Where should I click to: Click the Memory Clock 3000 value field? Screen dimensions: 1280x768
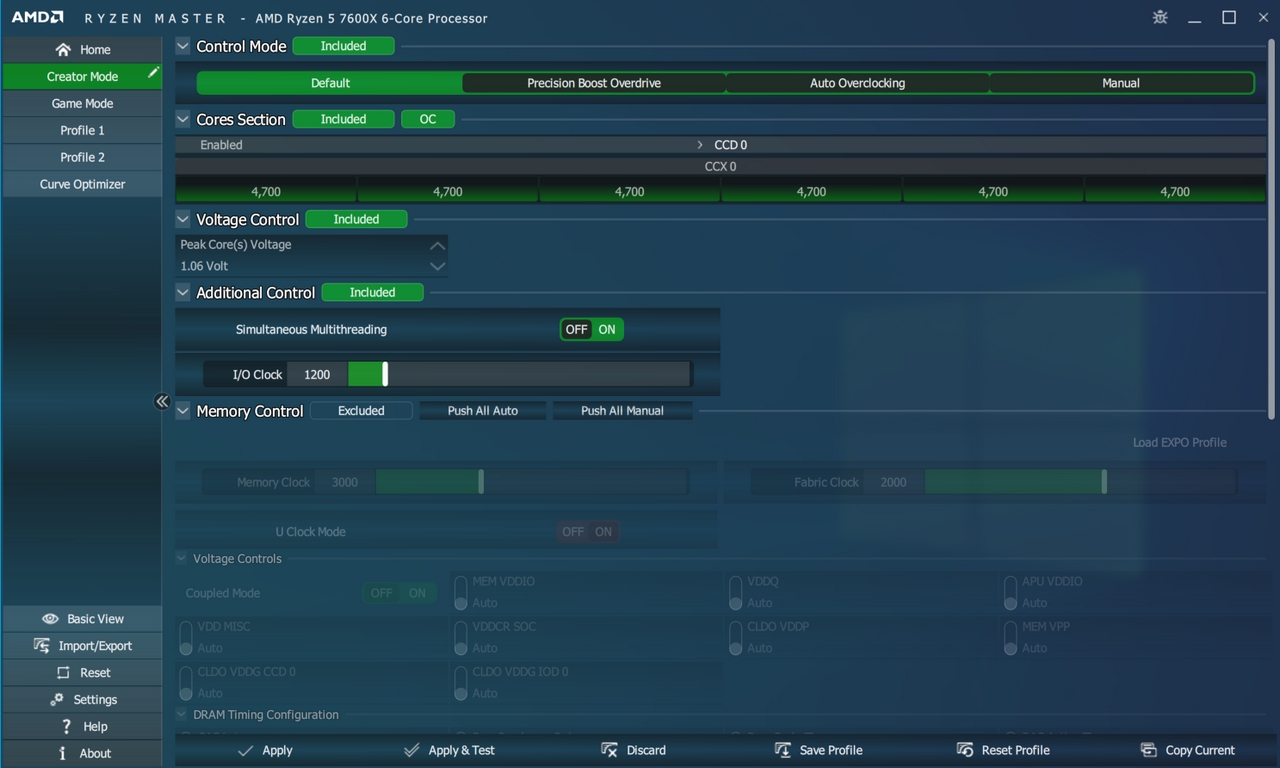(345, 482)
